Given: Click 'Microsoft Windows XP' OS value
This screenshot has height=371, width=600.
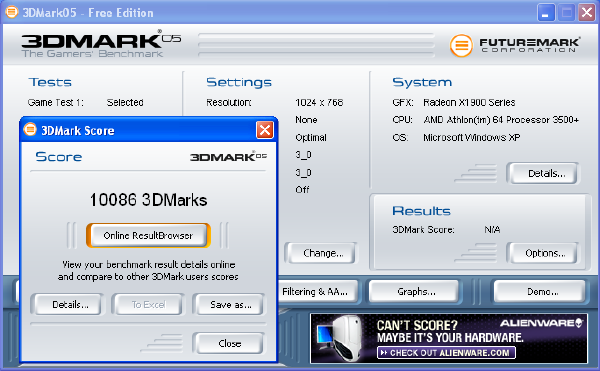Looking at the screenshot, I should pos(471,137).
